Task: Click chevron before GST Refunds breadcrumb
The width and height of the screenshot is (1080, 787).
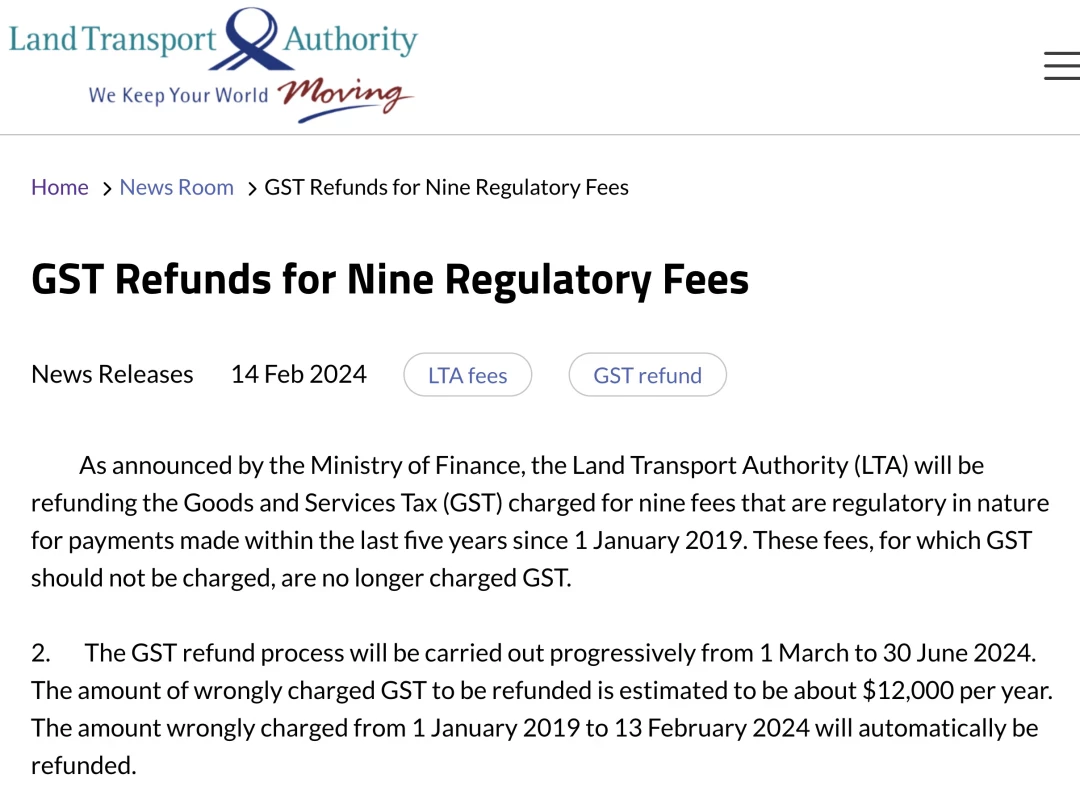Action: [252, 189]
